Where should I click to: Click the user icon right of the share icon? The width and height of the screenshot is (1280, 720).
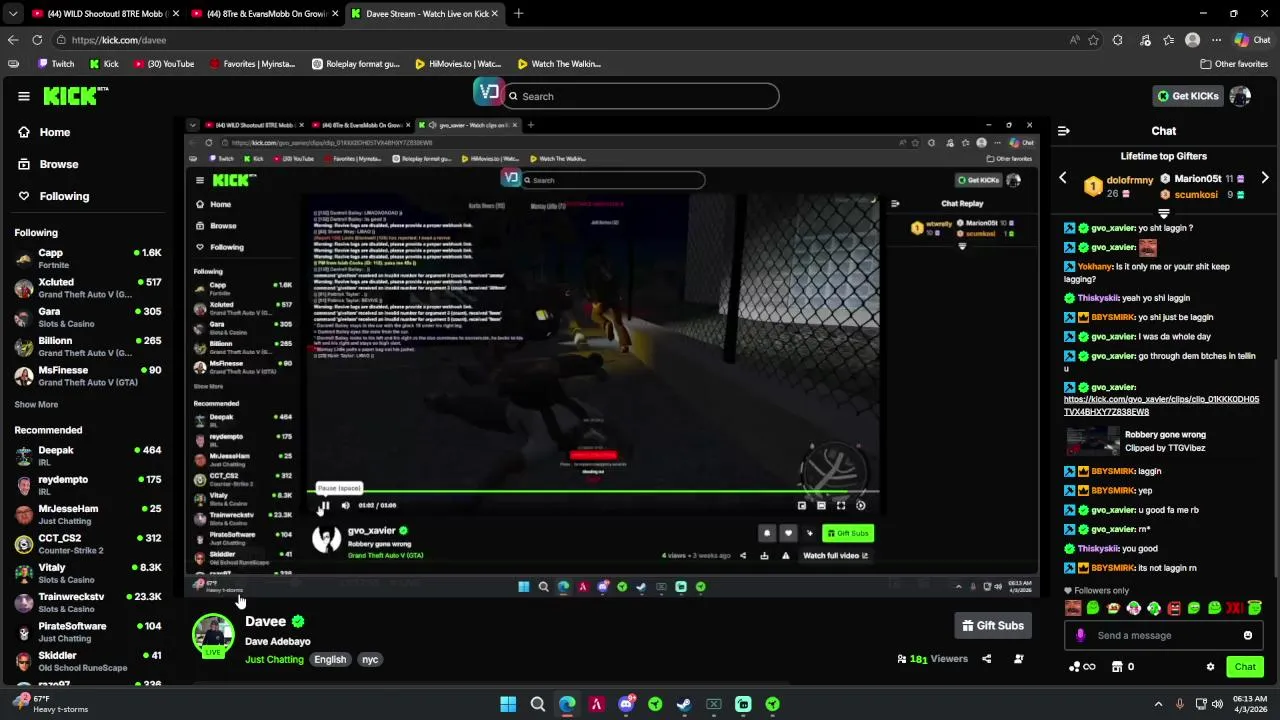point(1018,659)
